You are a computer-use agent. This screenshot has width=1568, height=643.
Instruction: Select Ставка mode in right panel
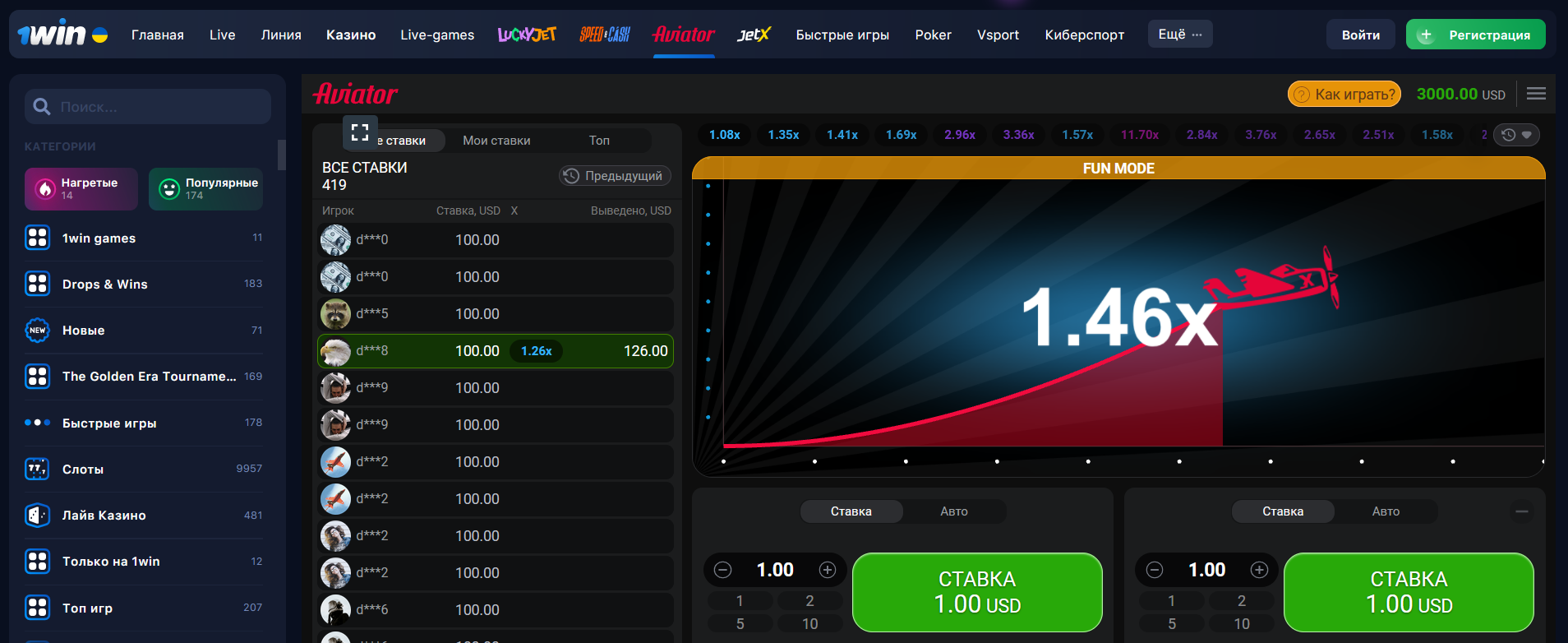pyautogui.click(x=1282, y=511)
